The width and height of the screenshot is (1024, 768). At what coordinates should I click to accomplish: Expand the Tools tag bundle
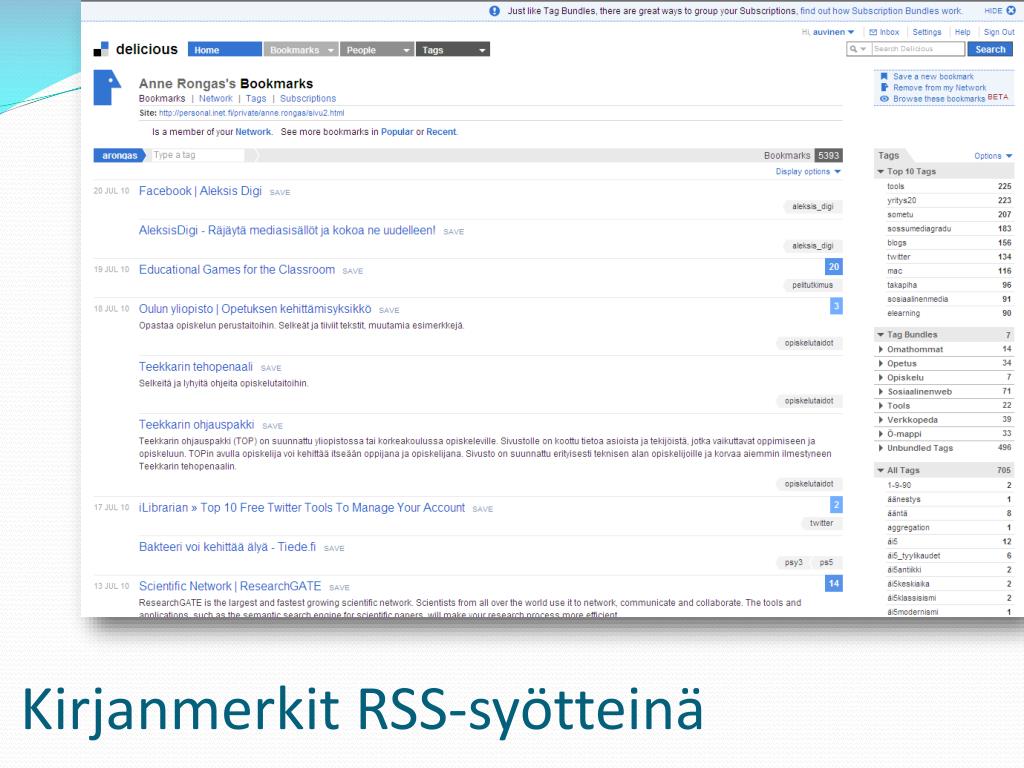click(881, 406)
